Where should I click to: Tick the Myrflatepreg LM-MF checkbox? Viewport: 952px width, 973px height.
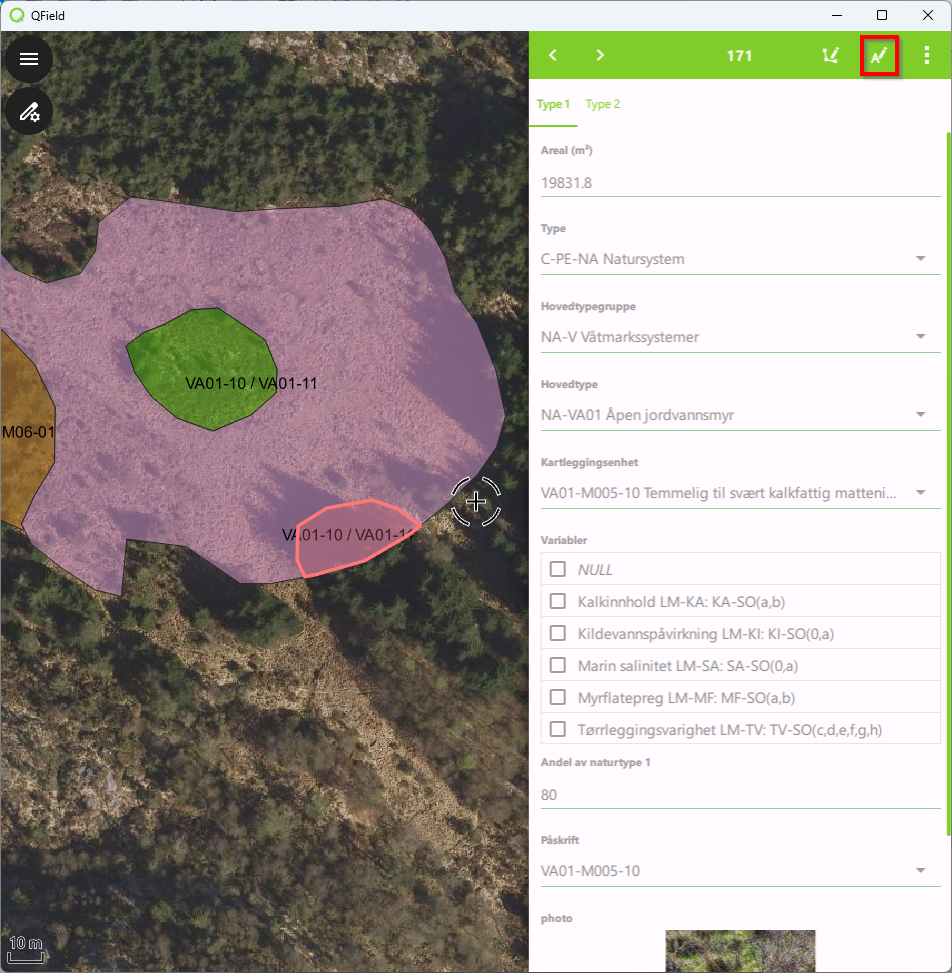pyautogui.click(x=558, y=697)
